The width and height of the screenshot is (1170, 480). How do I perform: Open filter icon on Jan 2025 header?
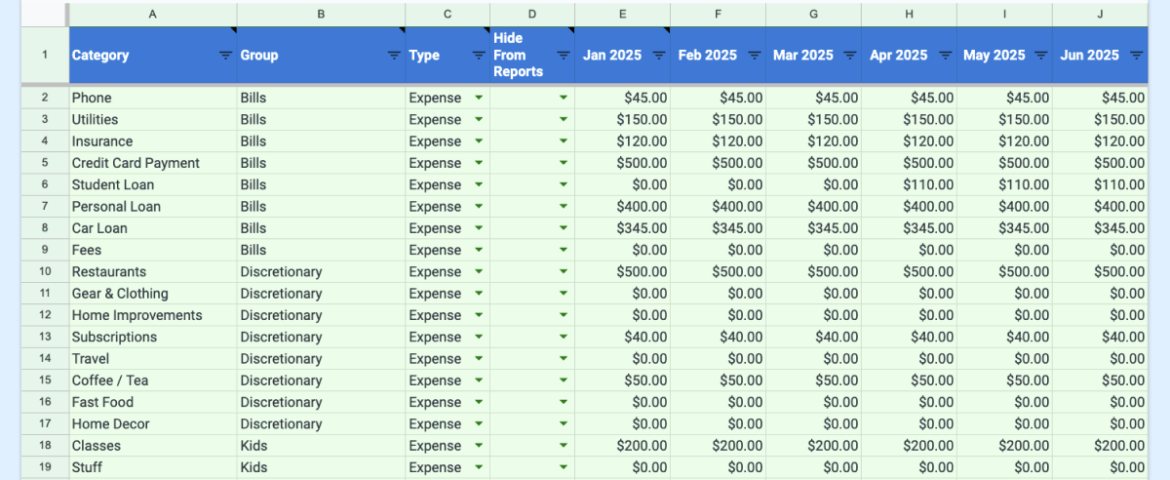point(659,55)
